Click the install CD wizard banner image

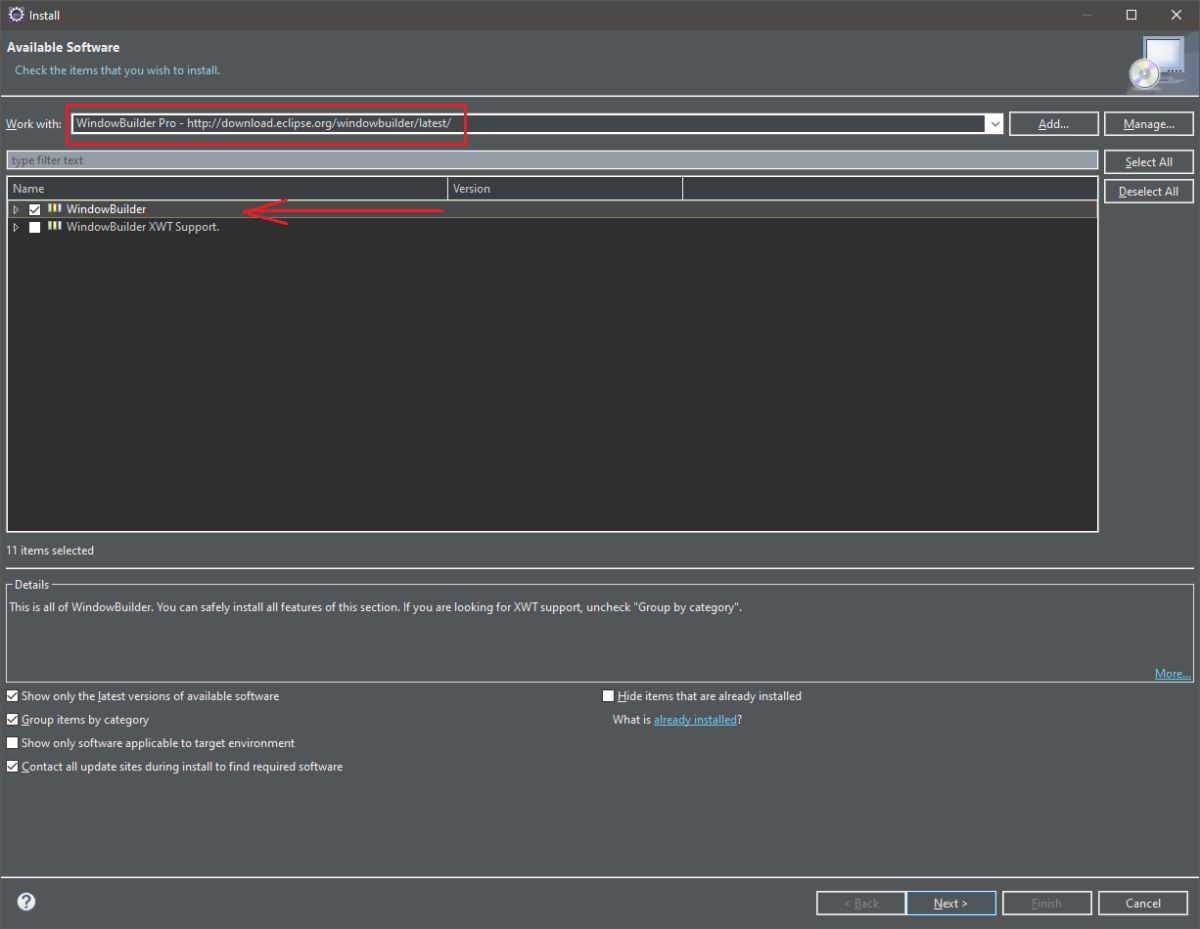(x=1155, y=62)
